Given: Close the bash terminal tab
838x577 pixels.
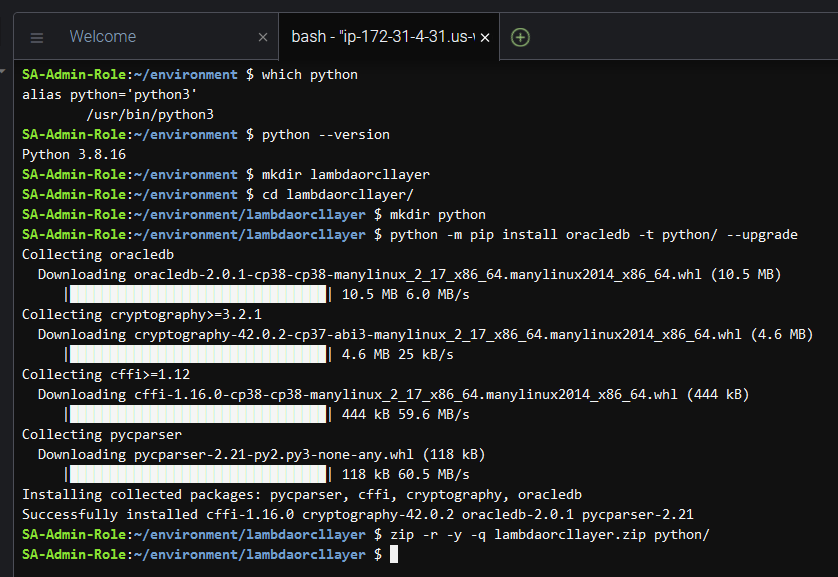Looking at the screenshot, I should pyautogui.click(x=485, y=37).
